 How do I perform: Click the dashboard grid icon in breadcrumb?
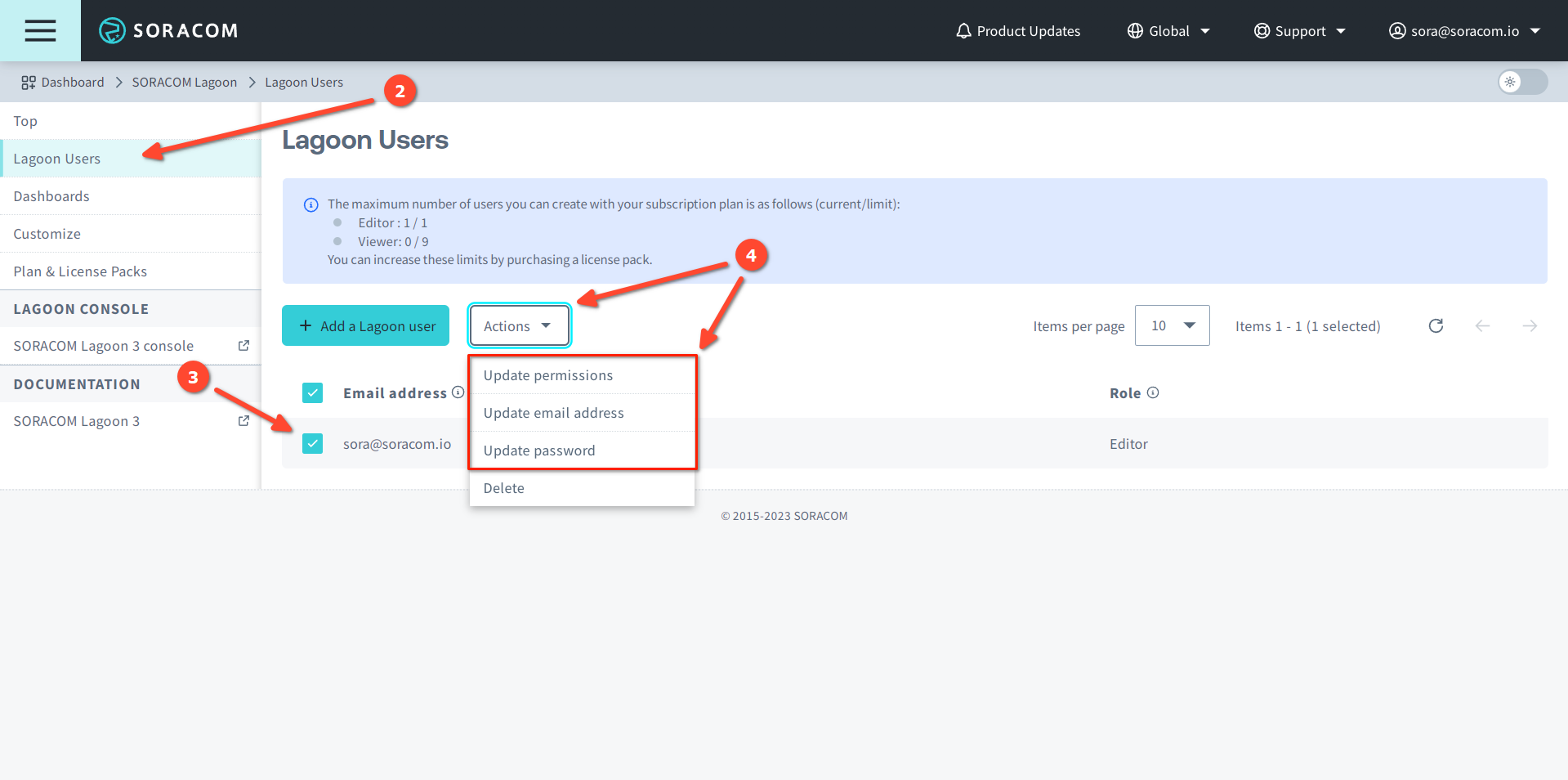[27, 82]
